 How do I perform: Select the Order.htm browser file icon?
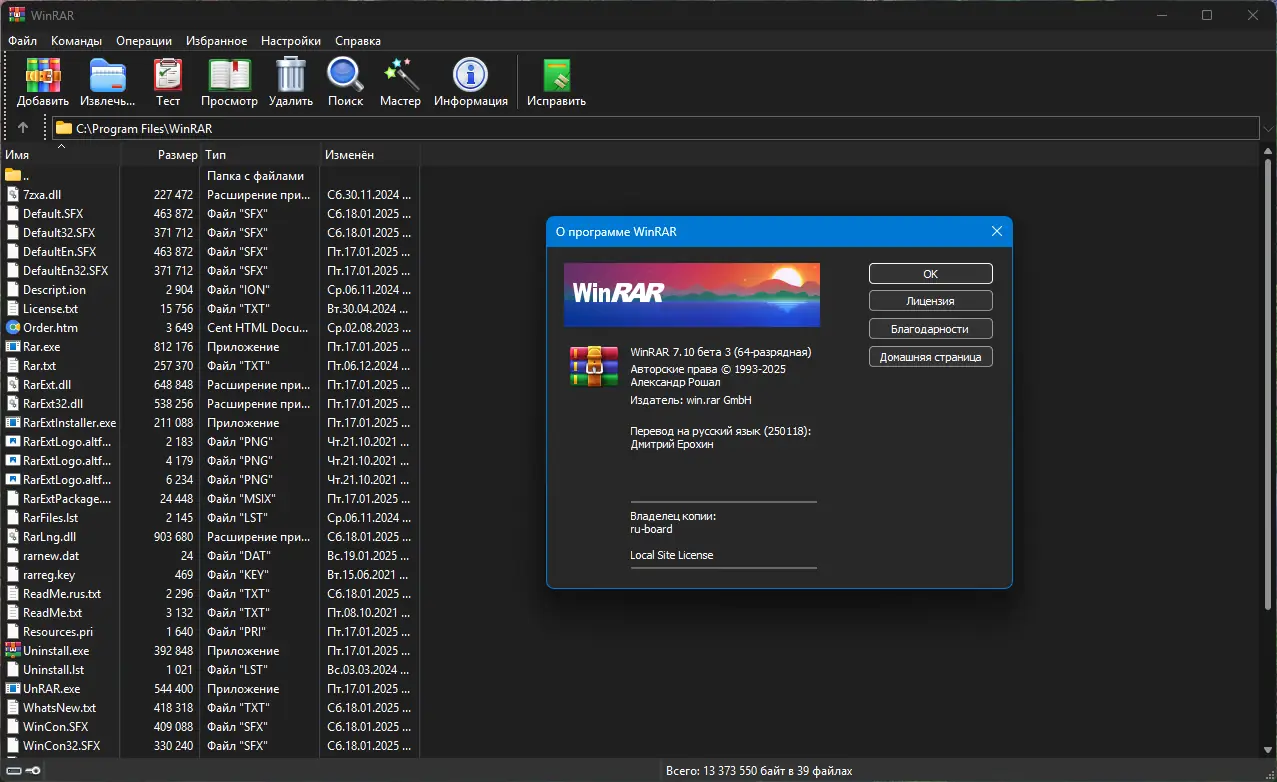(13, 327)
